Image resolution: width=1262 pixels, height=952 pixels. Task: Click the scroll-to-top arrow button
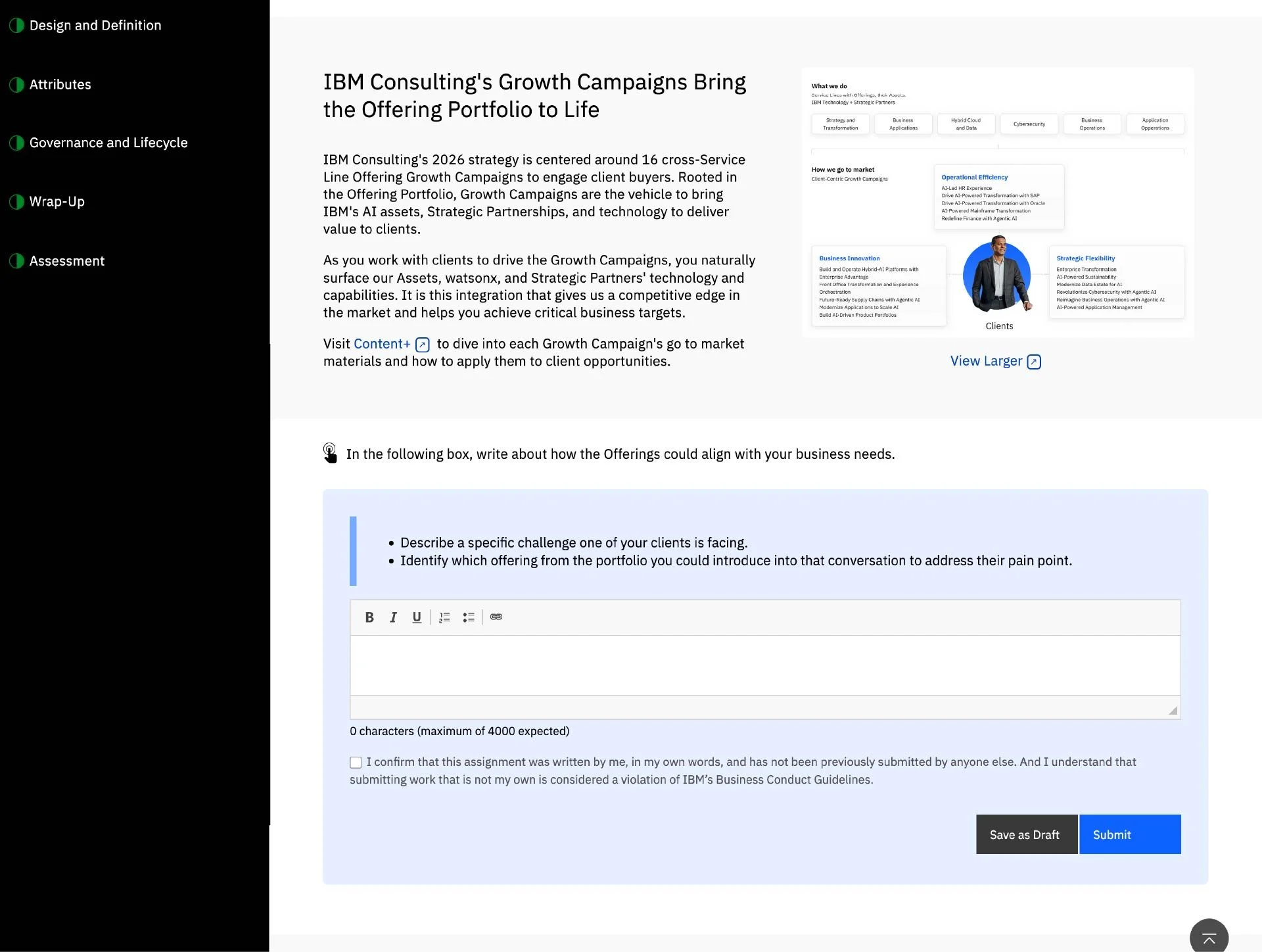point(1209,938)
